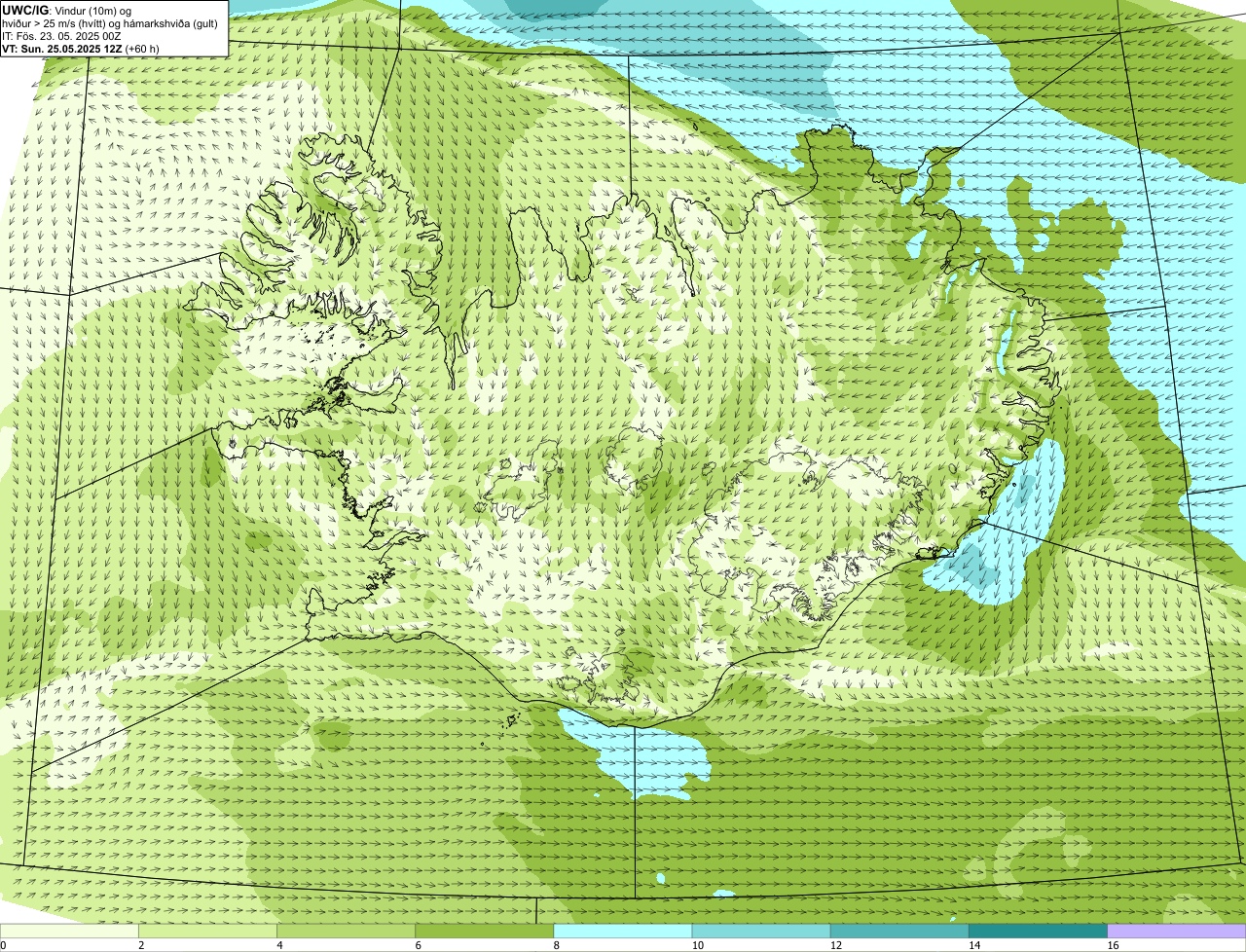Click the 14–16 m/s dark teal legend swatch
1246x952 pixels.
[x=1038, y=932]
